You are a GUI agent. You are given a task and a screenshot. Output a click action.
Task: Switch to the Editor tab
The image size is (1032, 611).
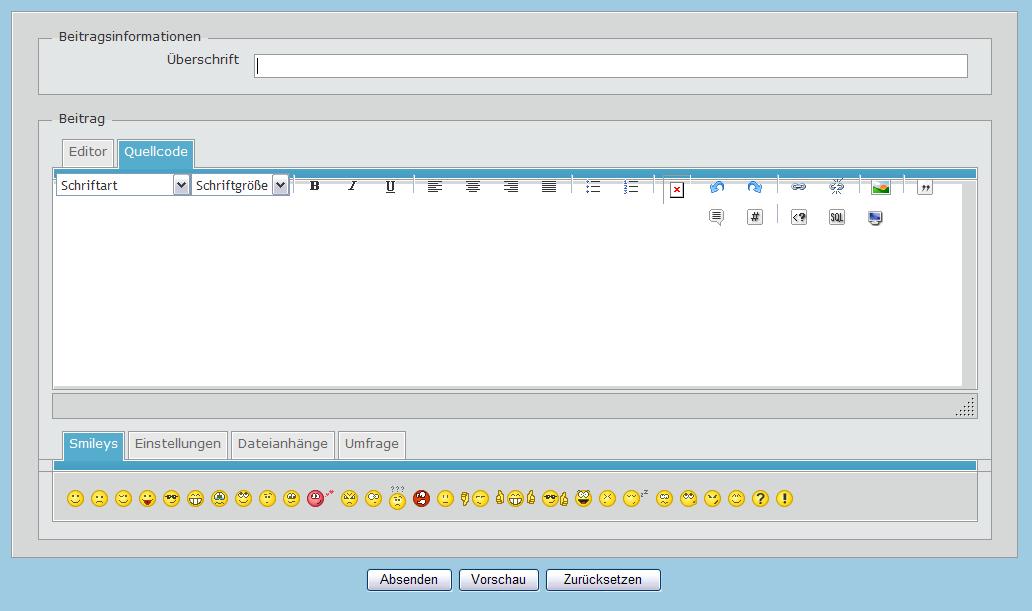click(88, 152)
